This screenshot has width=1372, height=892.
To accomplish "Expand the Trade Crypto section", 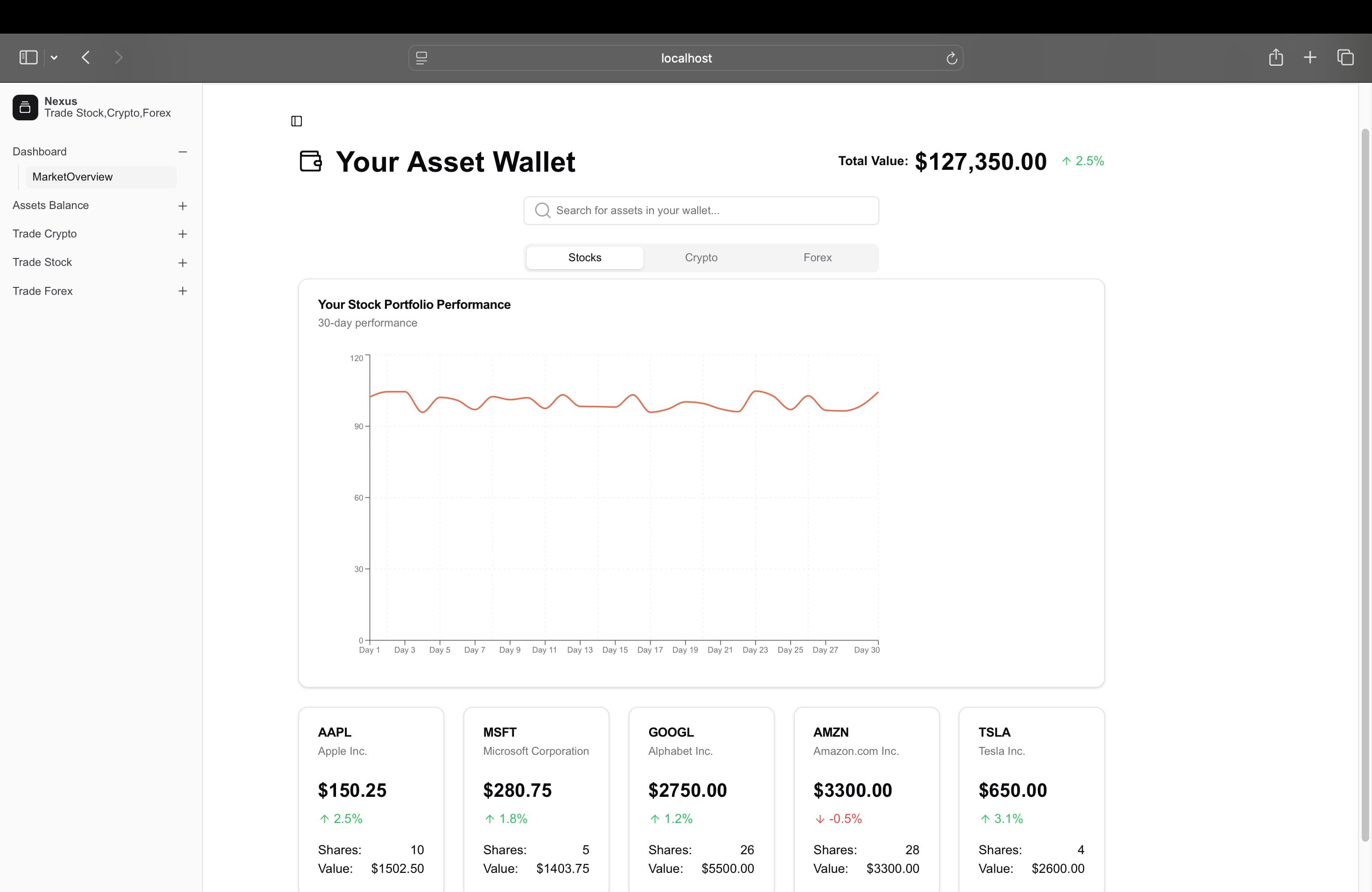I will [183, 234].
